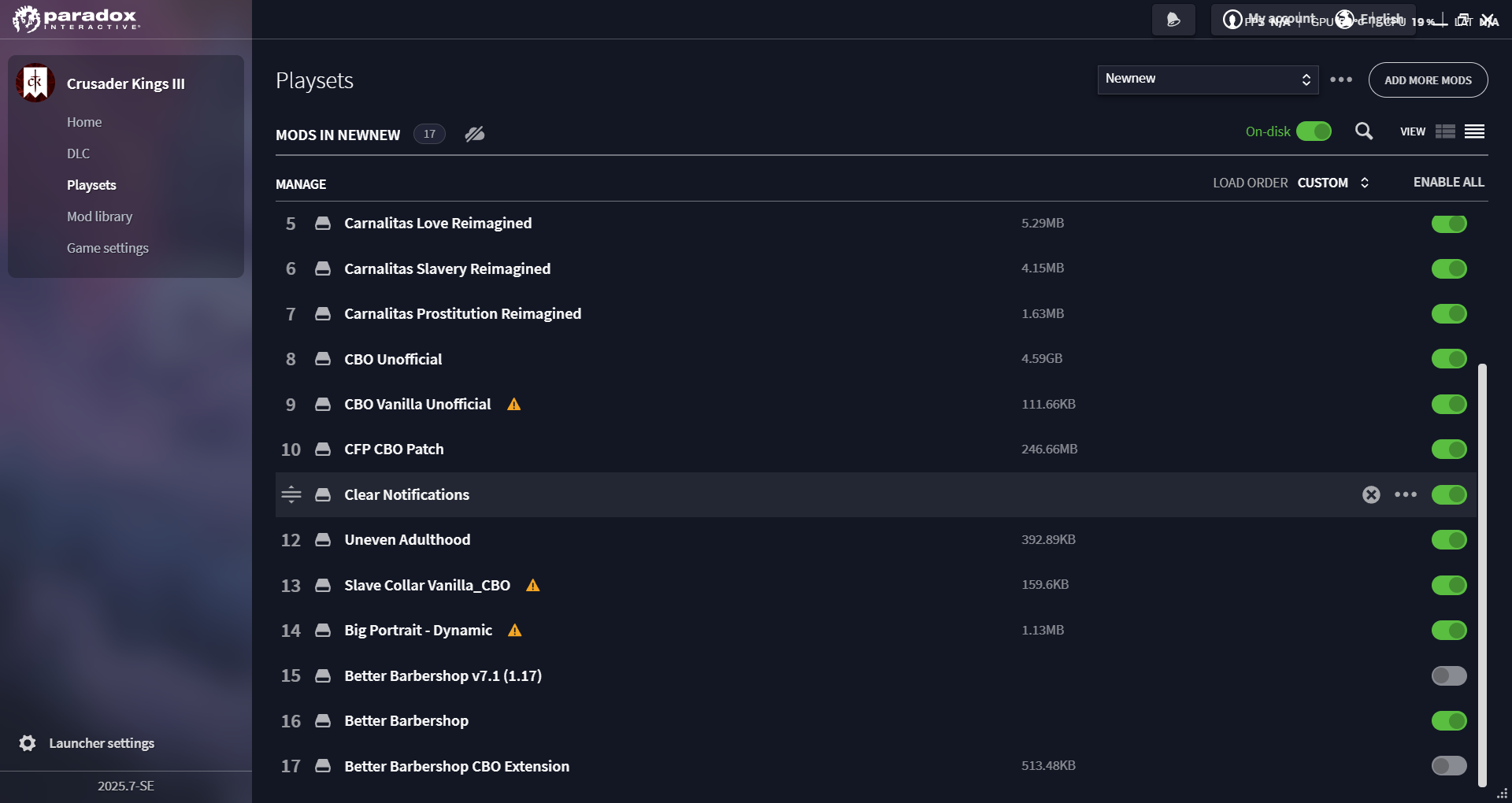
Task: Disable the Uneven Adulthood toggle
Action: [x=1449, y=540]
